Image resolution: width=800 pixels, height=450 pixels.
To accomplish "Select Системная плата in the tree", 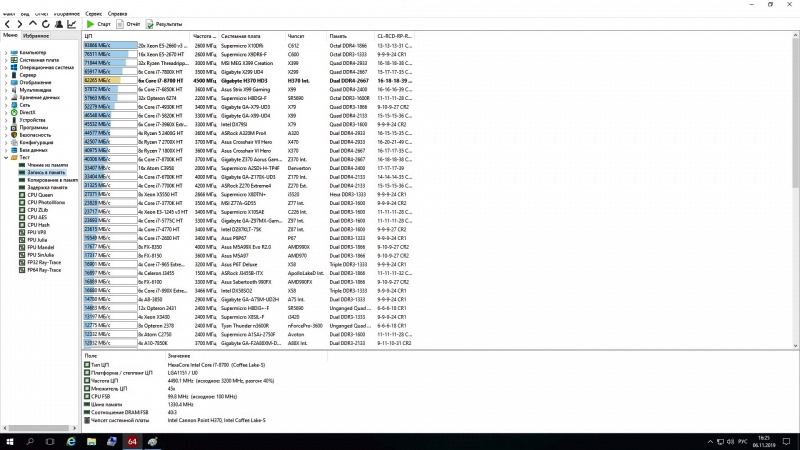I will tap(39, 60).
